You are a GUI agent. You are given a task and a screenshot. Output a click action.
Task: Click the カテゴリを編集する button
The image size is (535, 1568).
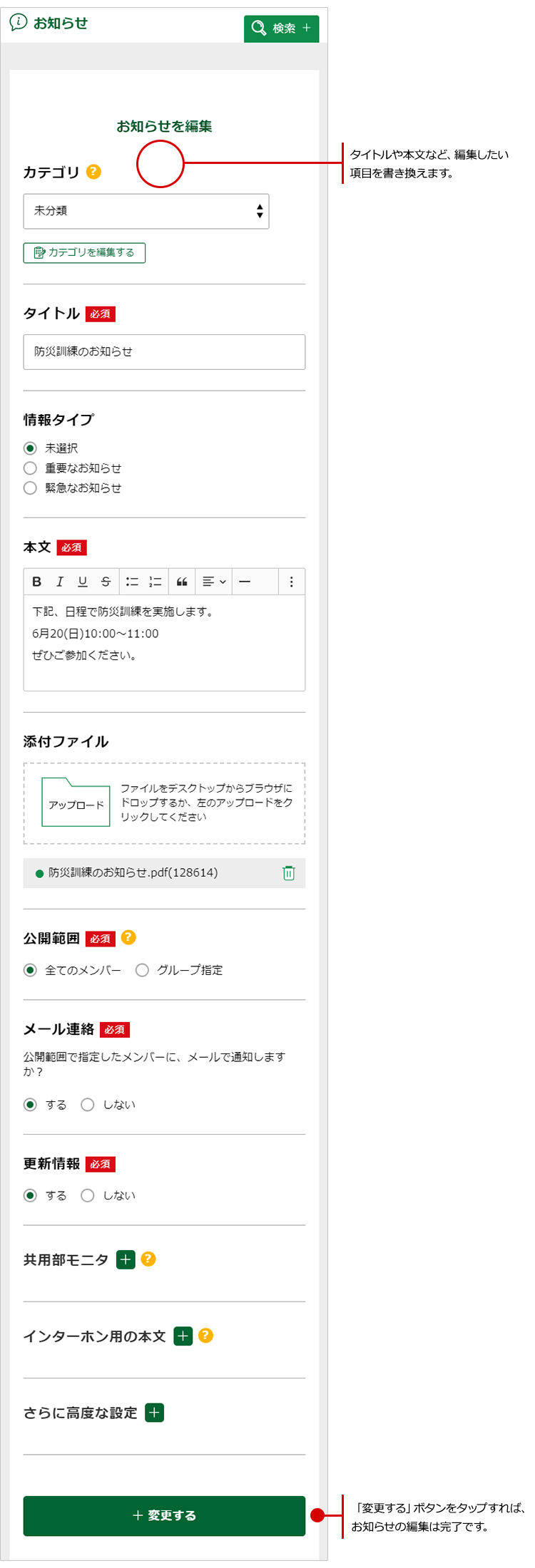(84, 252)
